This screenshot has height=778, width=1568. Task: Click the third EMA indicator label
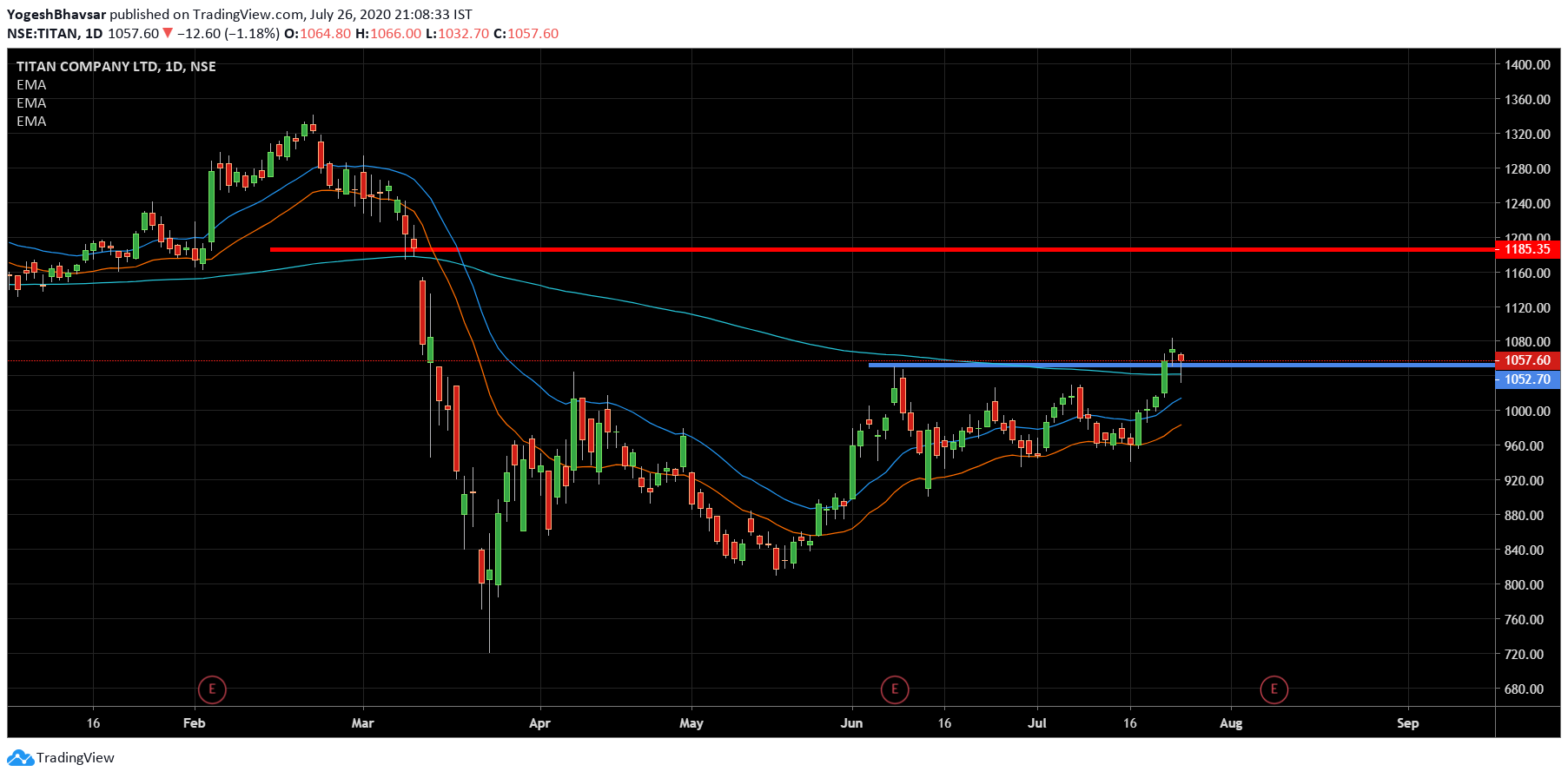click(31, 121)
